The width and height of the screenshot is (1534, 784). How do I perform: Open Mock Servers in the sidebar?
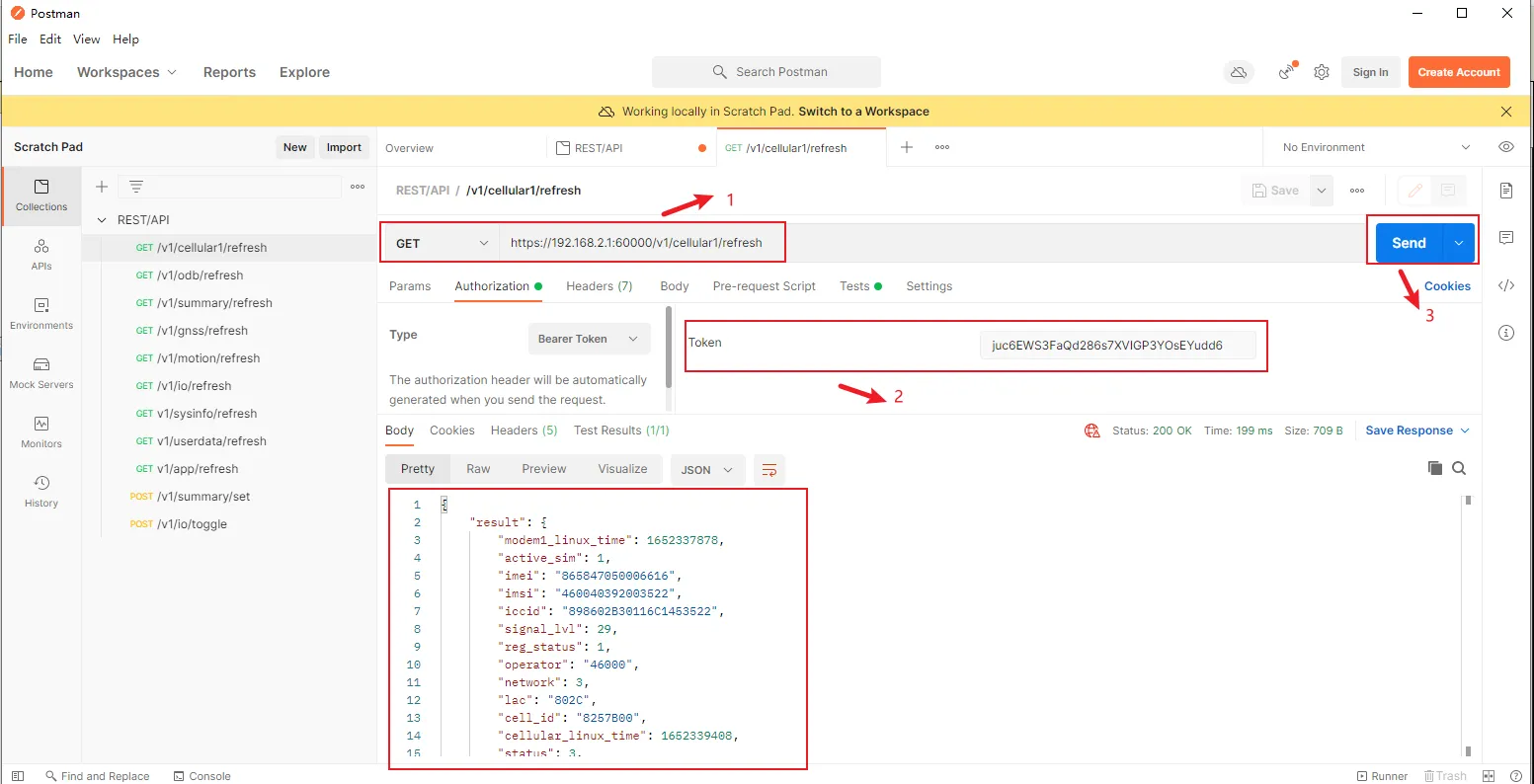click(41, 372)
